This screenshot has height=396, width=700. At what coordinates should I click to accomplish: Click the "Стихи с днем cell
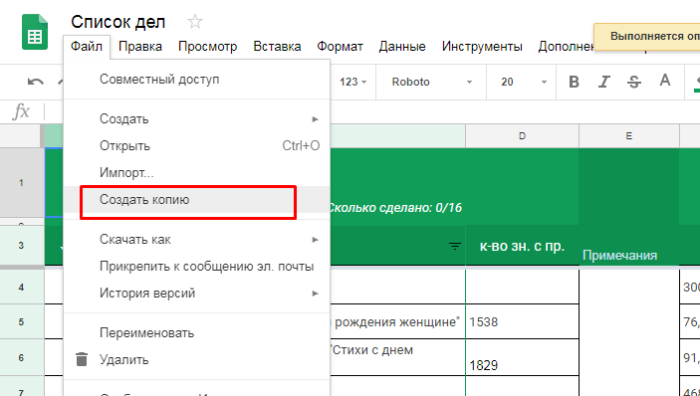pyautogui.click(x=397, y=358)
